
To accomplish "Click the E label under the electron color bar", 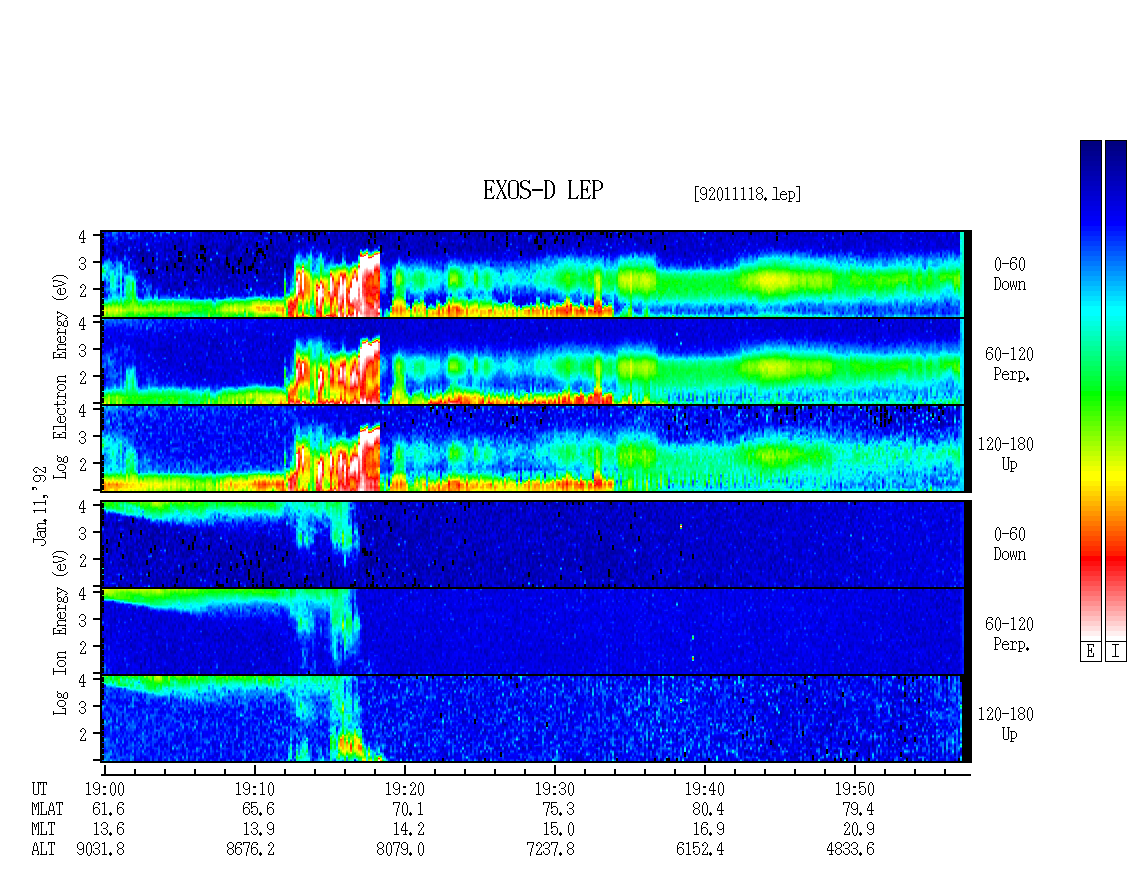I will pos(1090,652).
